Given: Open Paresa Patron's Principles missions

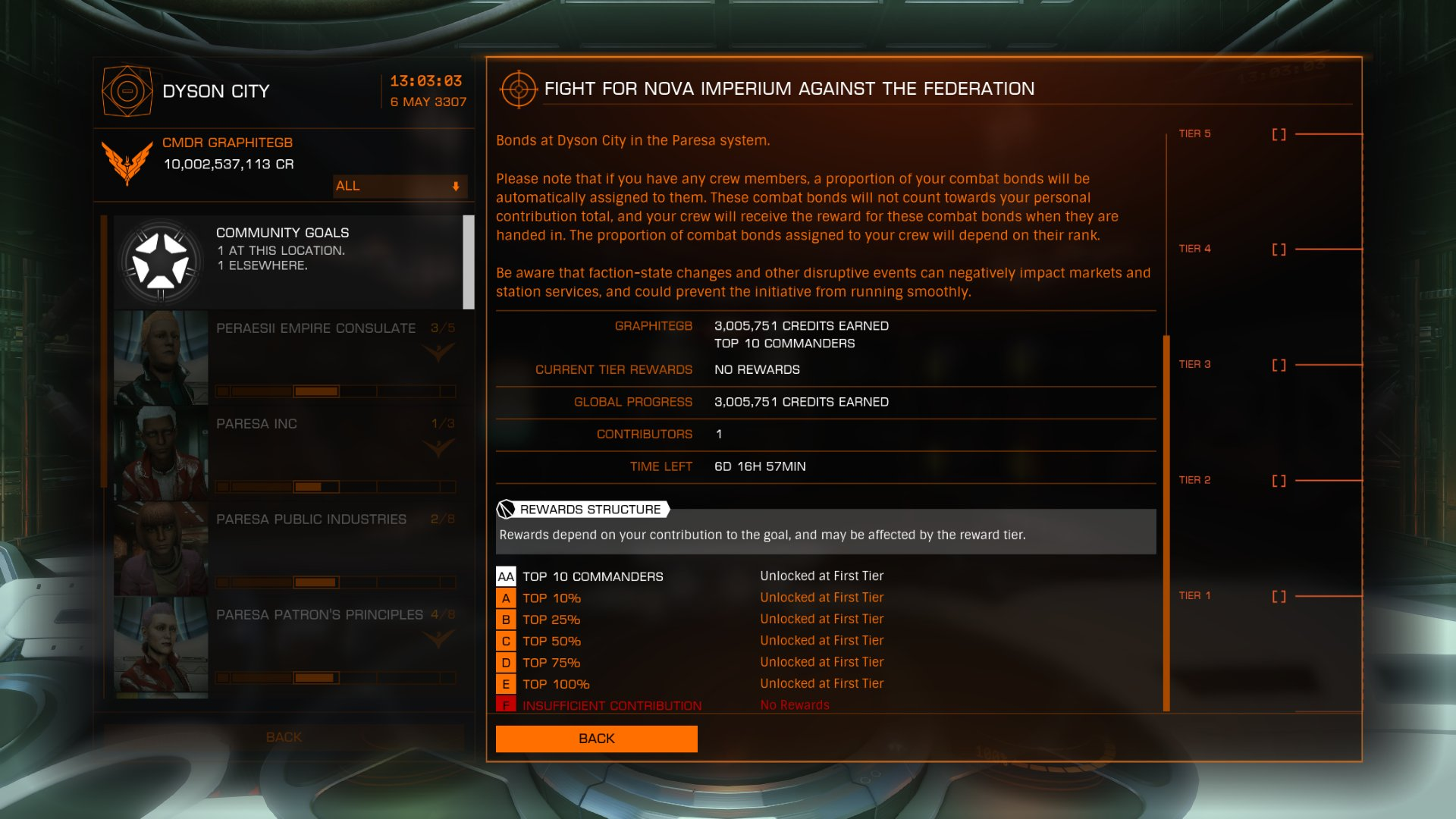Looking at the screenshot, I should (x=288, y=646).
